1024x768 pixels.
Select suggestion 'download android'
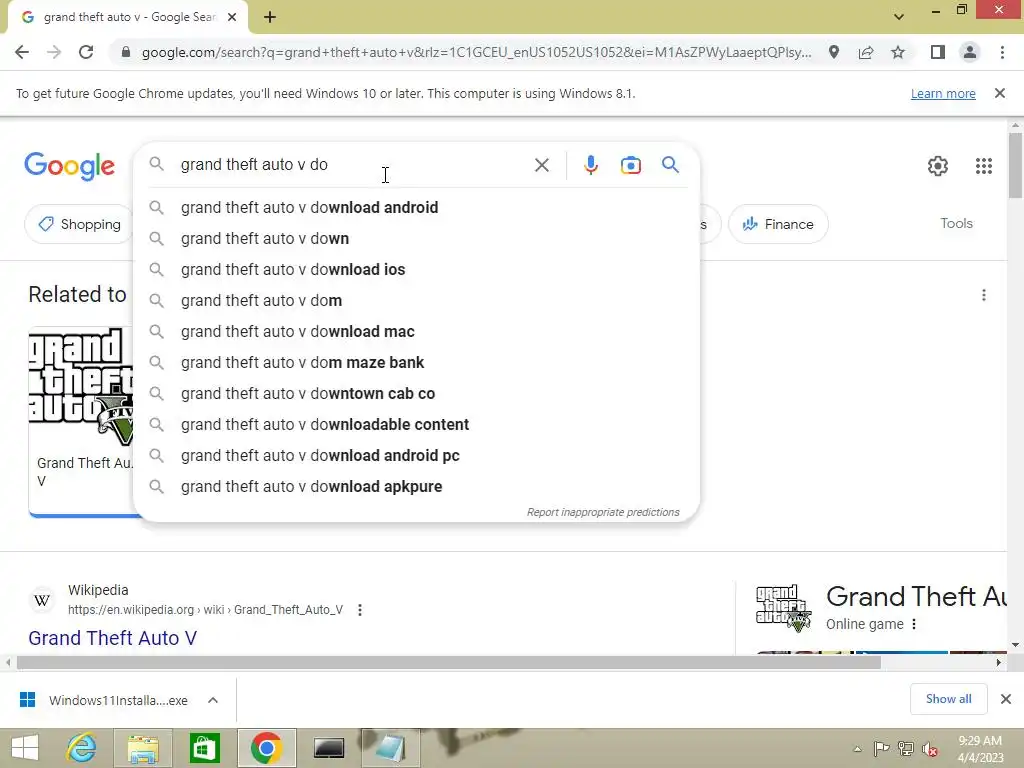(416, 208)
